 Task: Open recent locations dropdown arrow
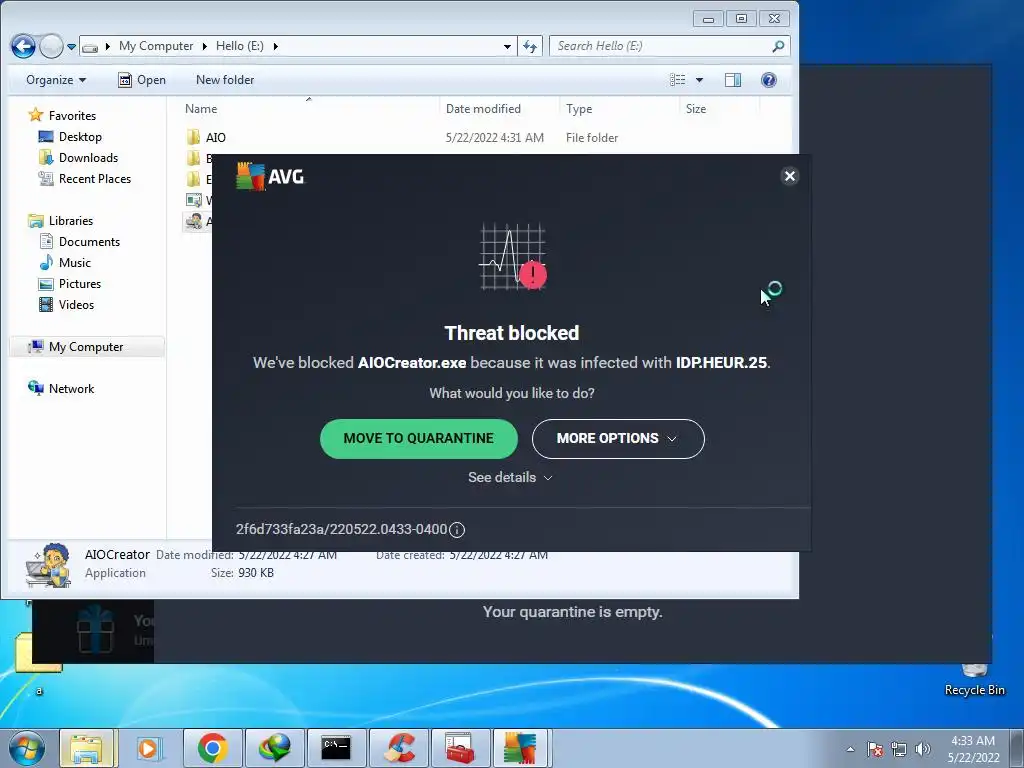72,46
